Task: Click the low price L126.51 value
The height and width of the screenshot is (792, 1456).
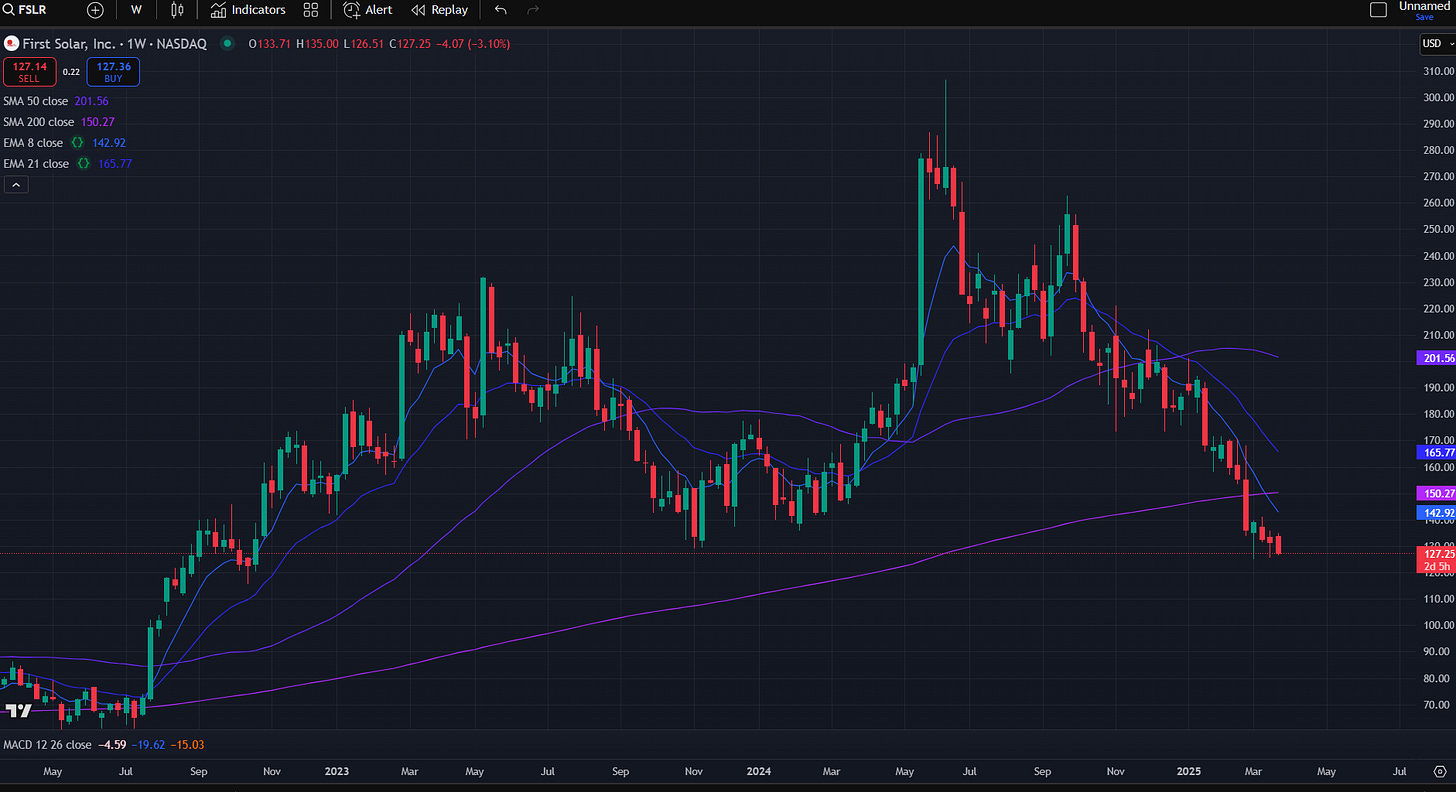Action: pyautogui.click(x=363, y=43)
